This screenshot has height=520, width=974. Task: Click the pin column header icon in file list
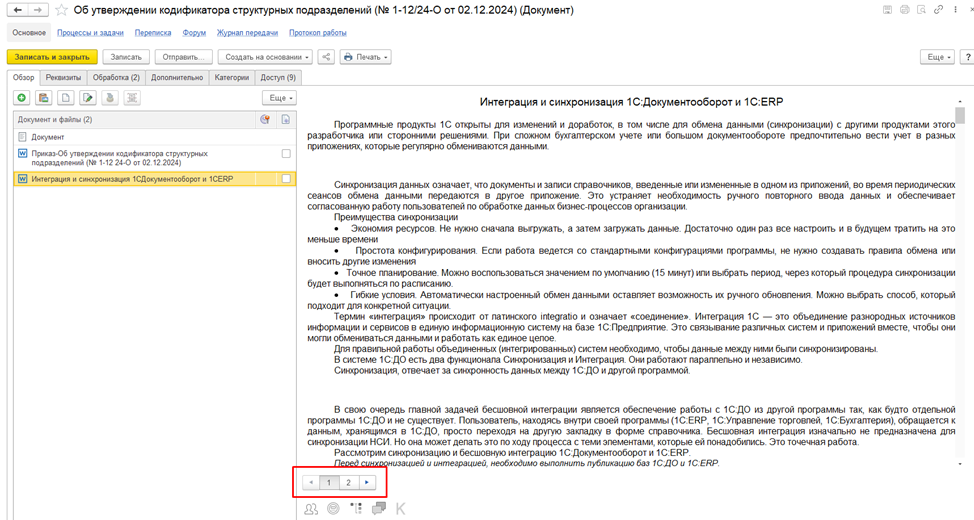coord(265,119)
